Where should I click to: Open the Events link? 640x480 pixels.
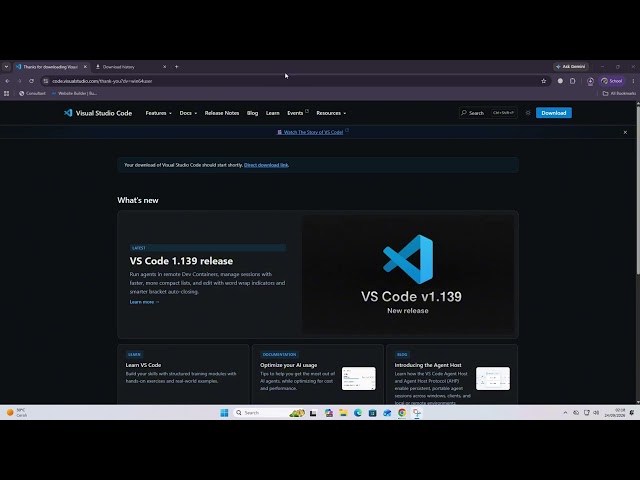[x=298, y=113]
